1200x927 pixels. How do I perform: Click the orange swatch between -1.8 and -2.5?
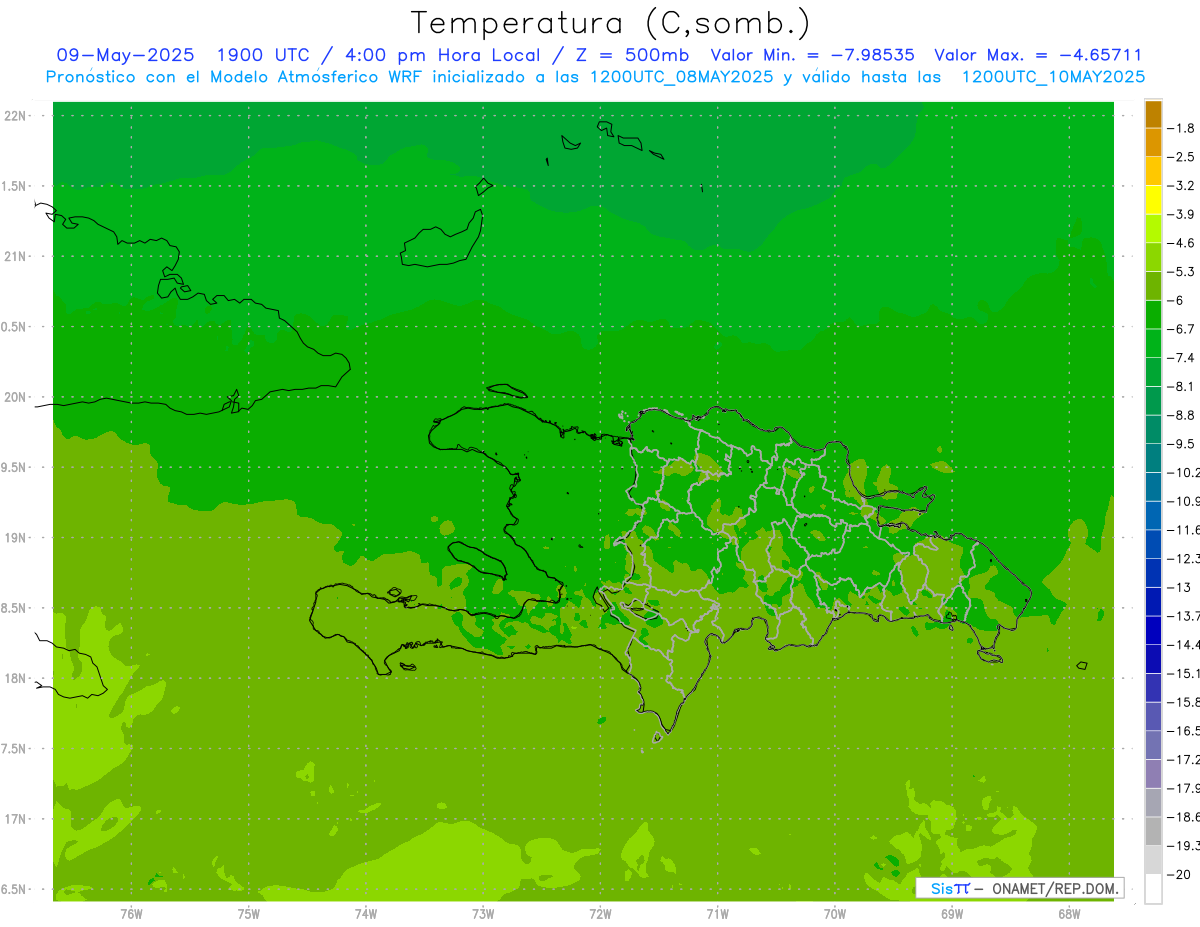click(x=1153, y=143)
